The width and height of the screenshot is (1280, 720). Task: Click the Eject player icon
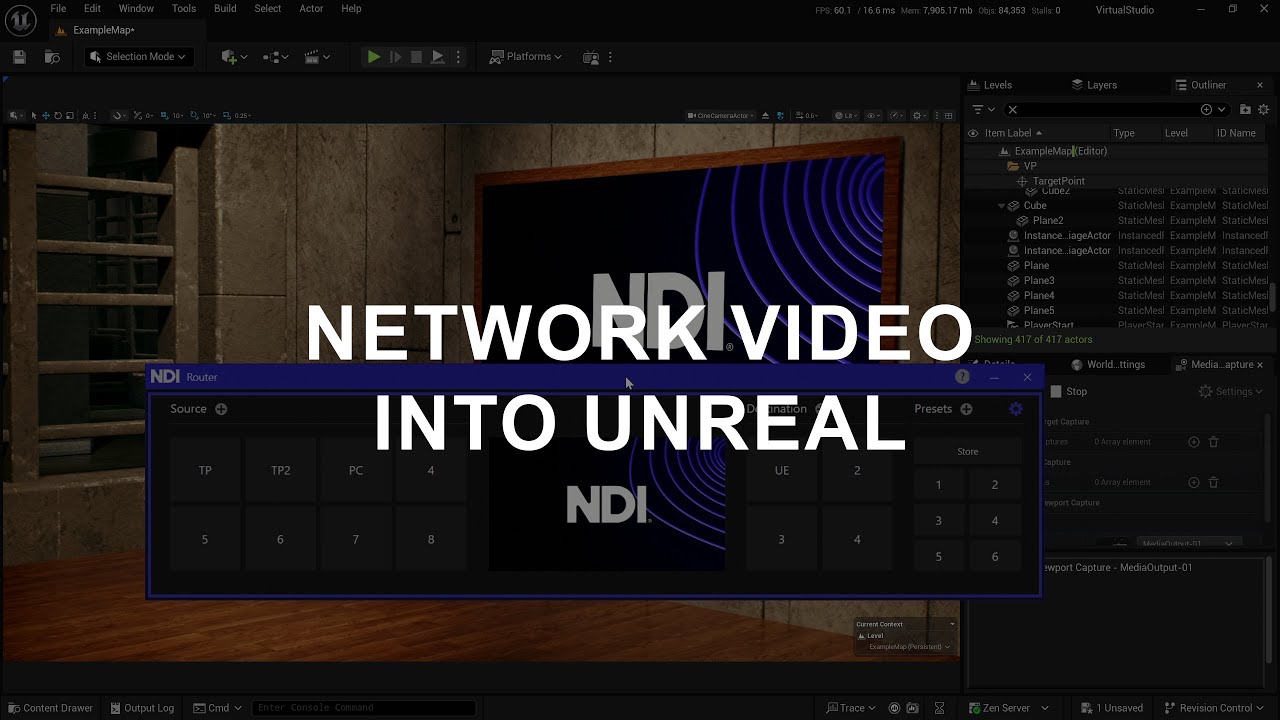437,57
